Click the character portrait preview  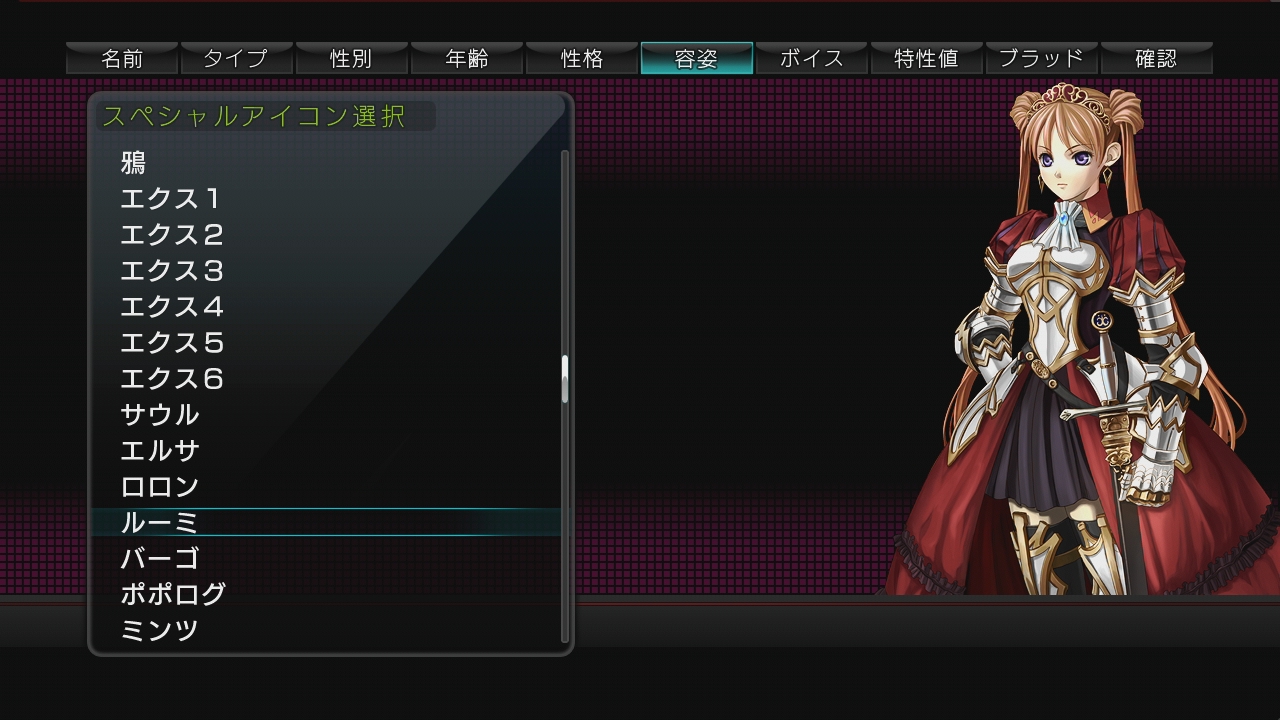[1080, 340]
